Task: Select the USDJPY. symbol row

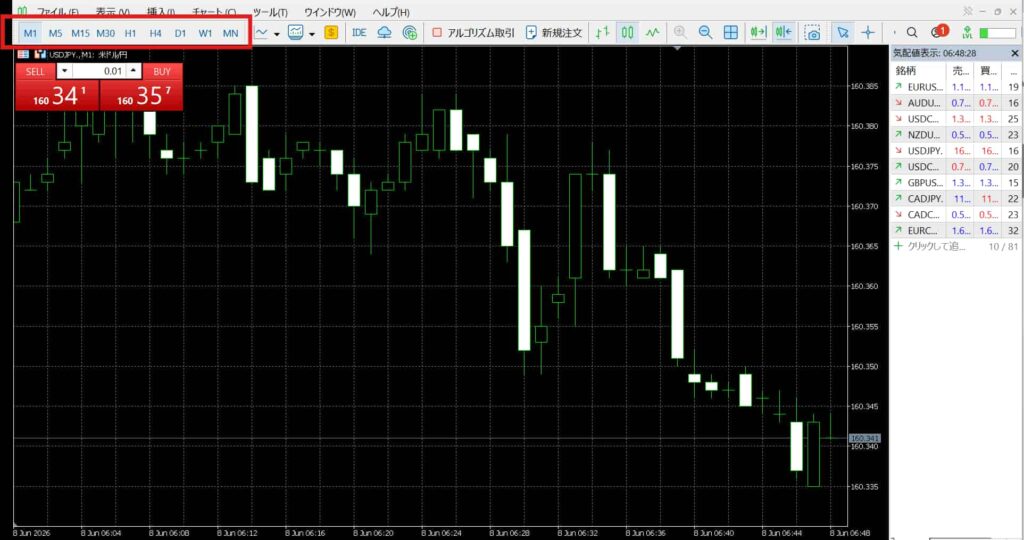Action: pyautogui.click(x=955, y=151)
